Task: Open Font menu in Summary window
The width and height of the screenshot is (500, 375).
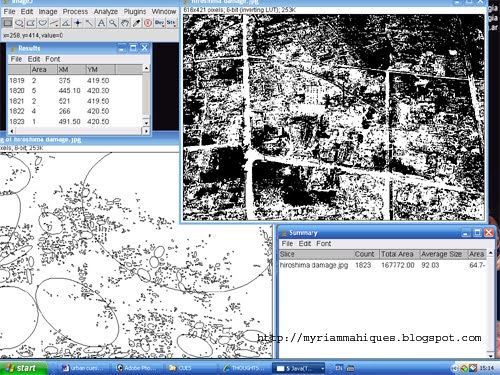Action: pyautogui.click(x=323, y=244)
